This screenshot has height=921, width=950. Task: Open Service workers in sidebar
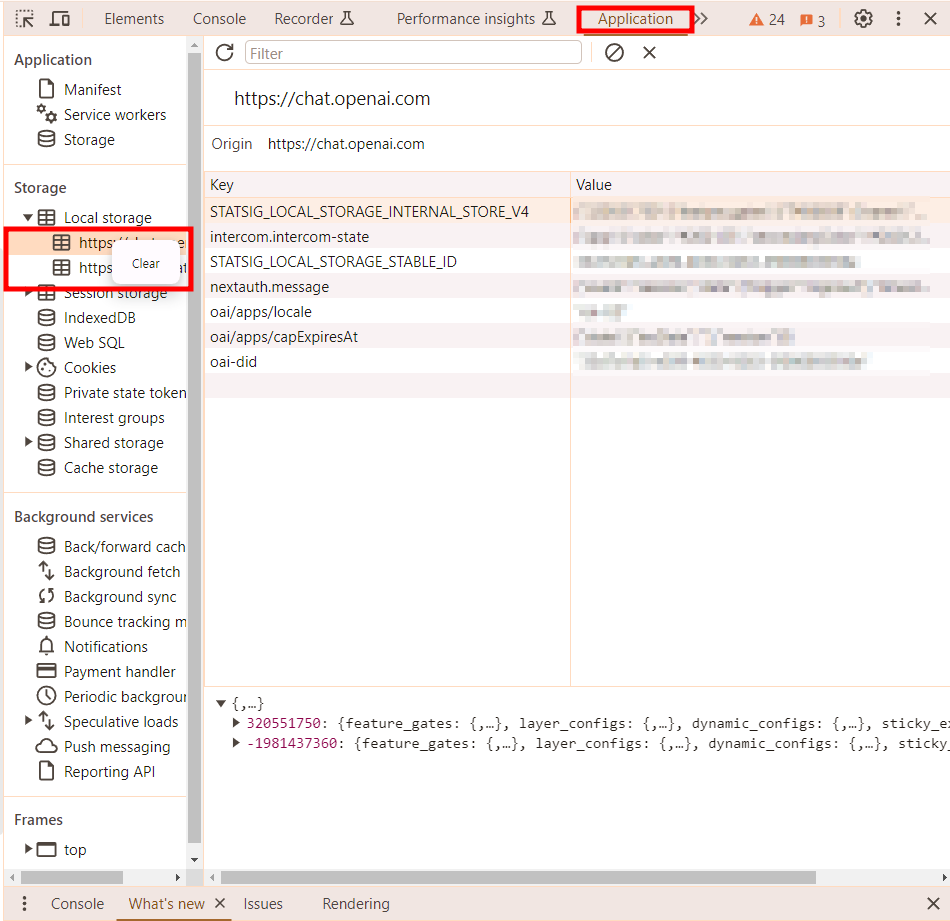pos(115,115)
